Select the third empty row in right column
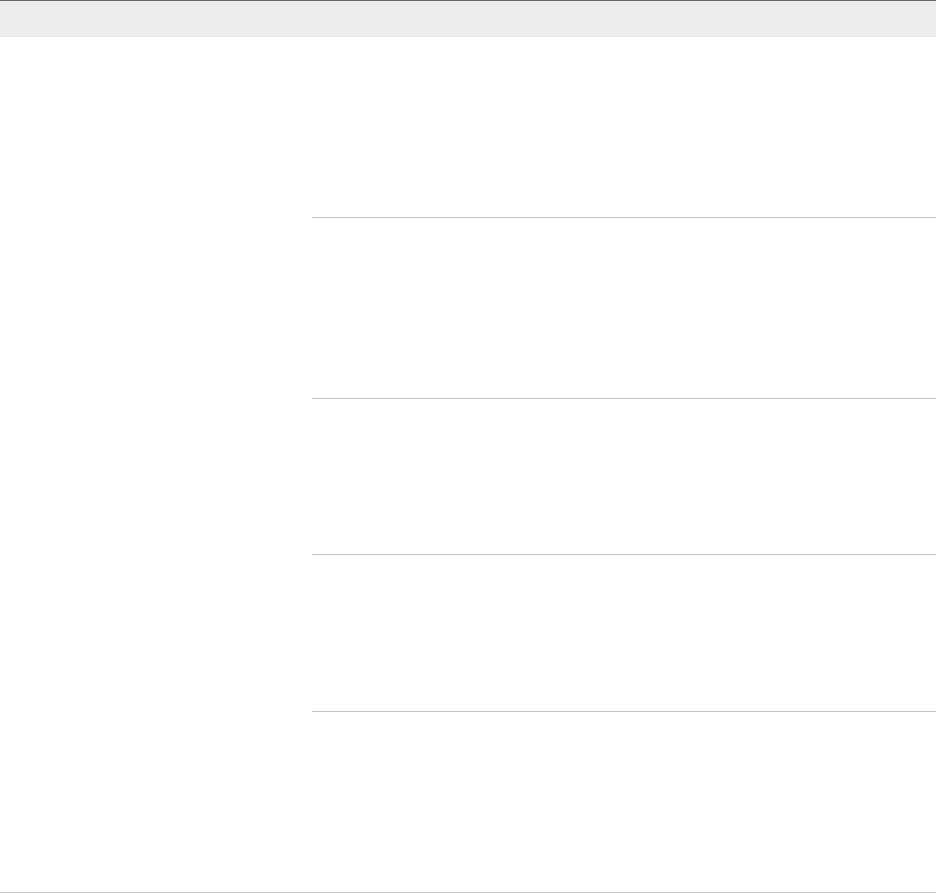This screenshot has height=893, width=936. click(x=623, y=476)
